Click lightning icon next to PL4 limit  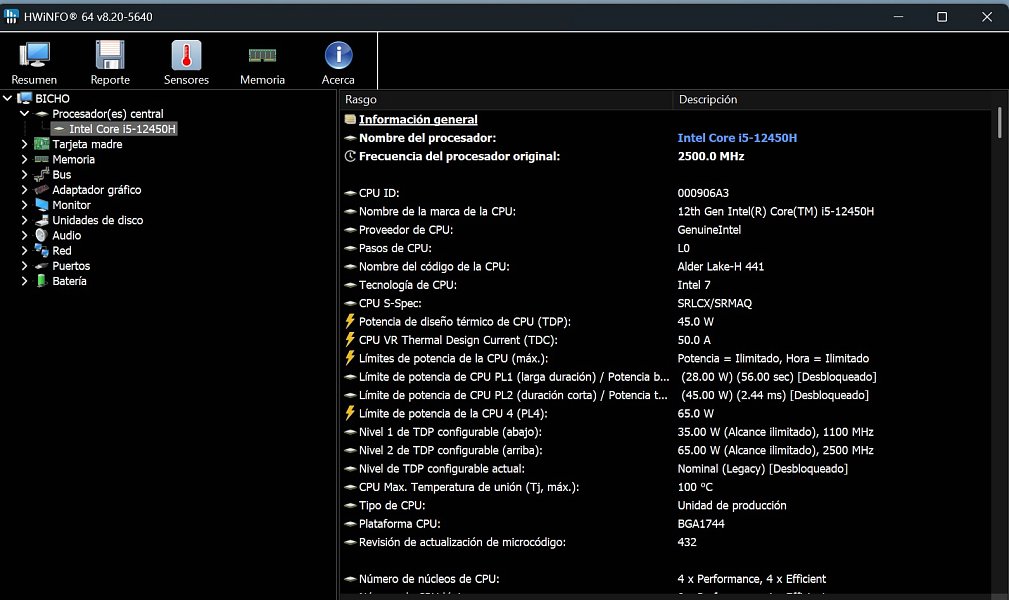pyautogui.click(x=350, y=413)
